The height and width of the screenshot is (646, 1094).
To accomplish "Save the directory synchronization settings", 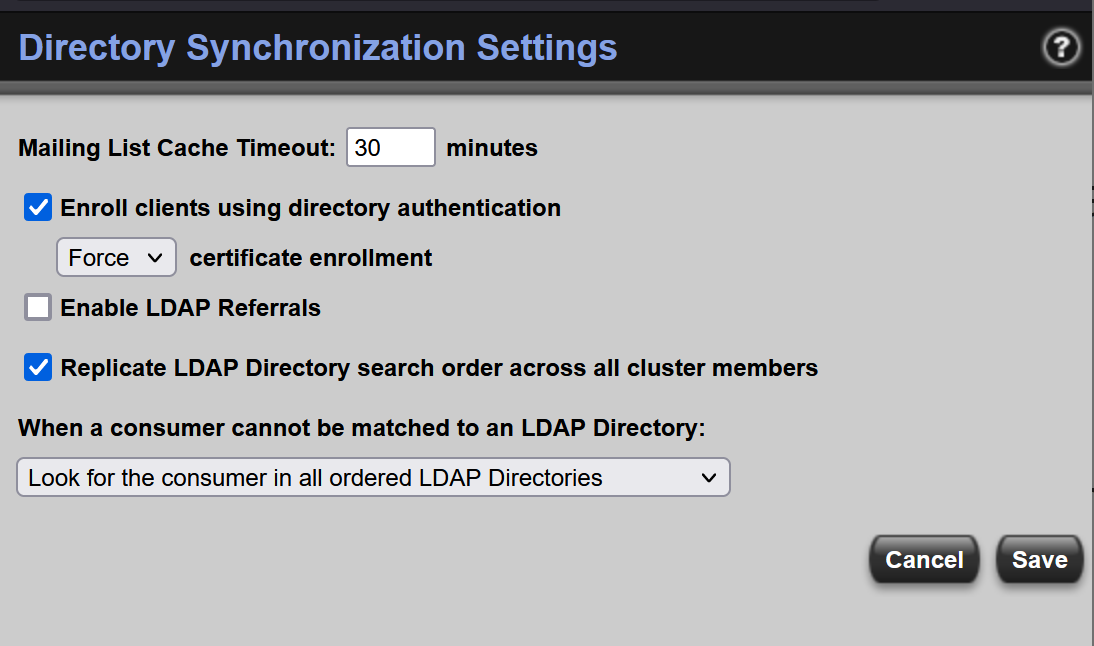I will pos(1039,560).
